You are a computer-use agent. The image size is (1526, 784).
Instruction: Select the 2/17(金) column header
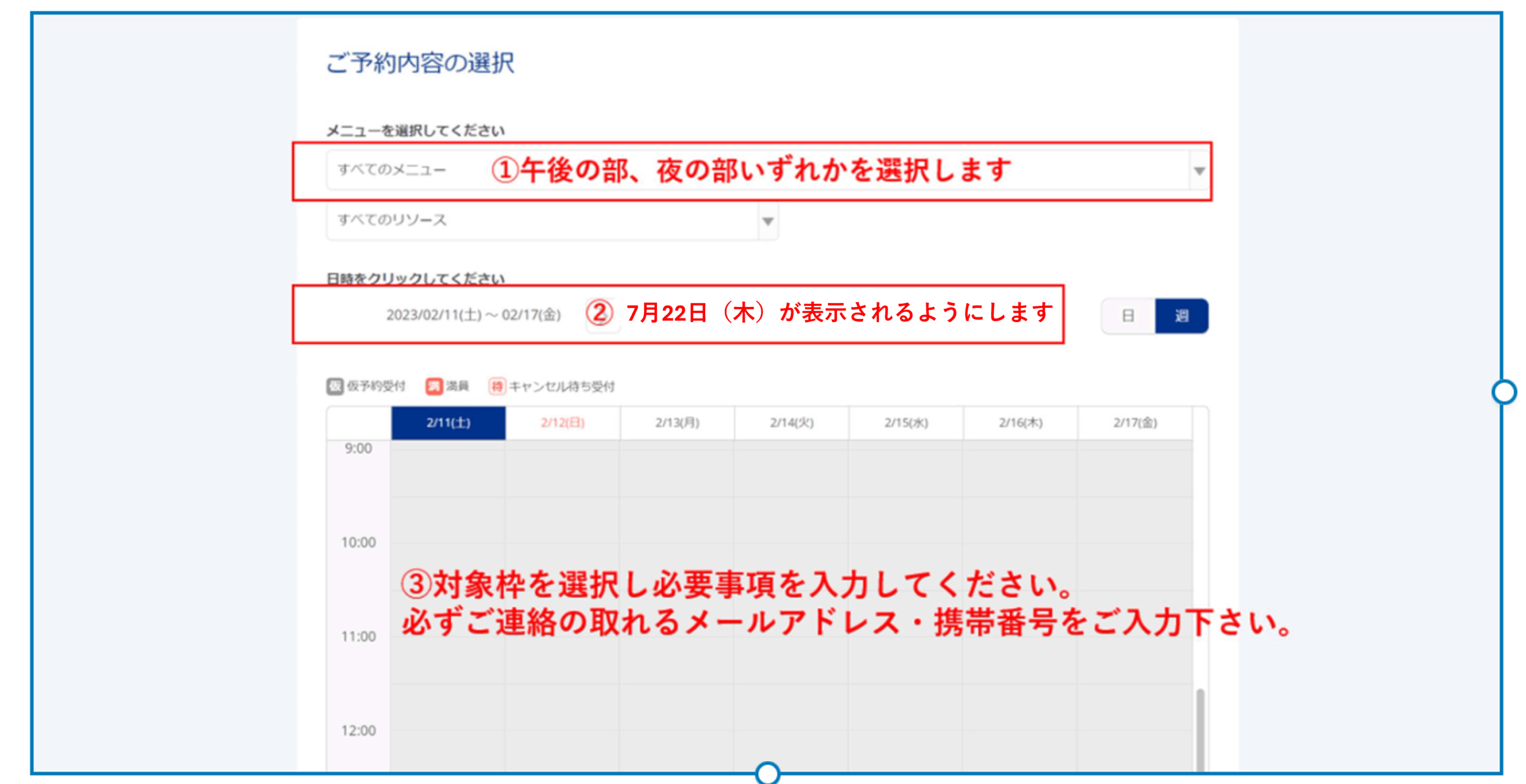[x=1135, y=423]
